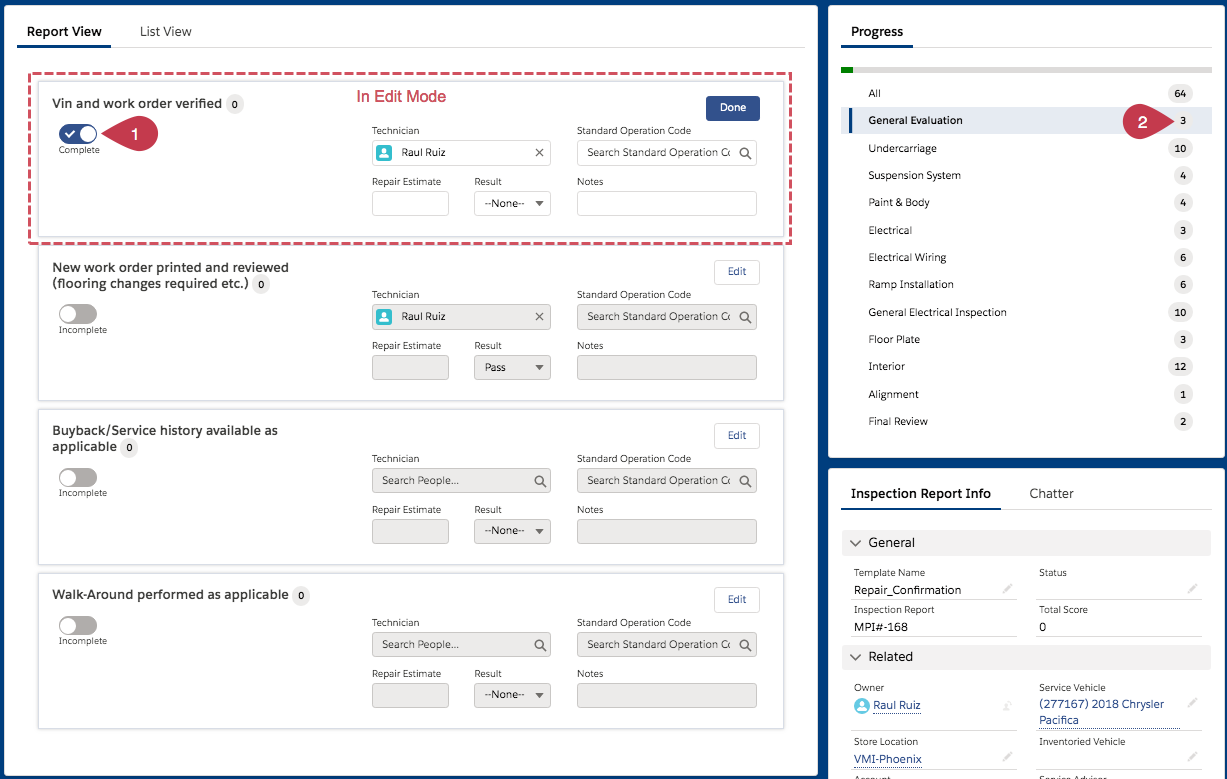Select the Inspection Report Info tab
This screenshot has width=1227, height=779.
click(921, 494)
